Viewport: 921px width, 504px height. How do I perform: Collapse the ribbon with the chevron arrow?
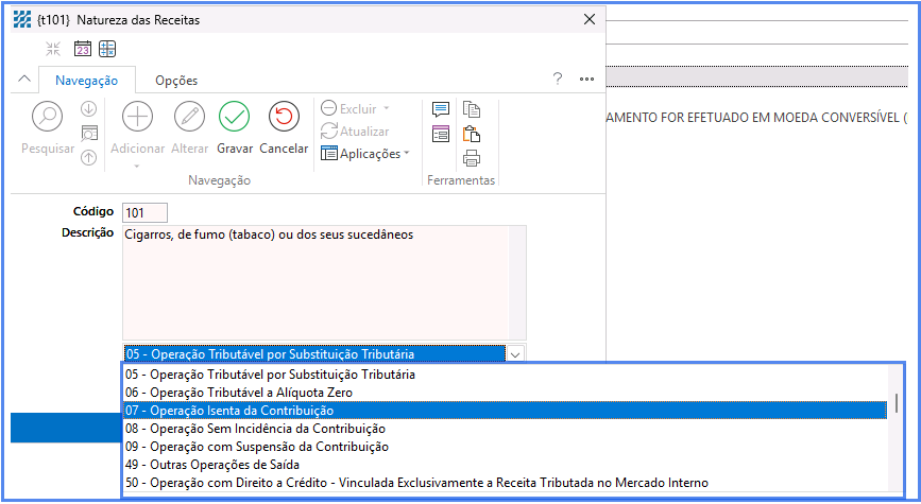[24, 80]
